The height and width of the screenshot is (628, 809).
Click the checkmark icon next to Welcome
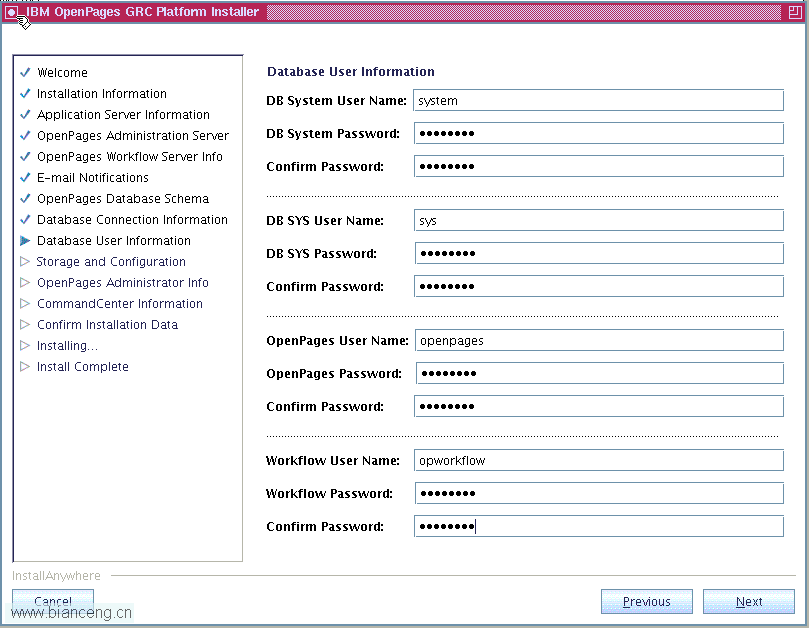pyautogui.click(x=25, y=72)
